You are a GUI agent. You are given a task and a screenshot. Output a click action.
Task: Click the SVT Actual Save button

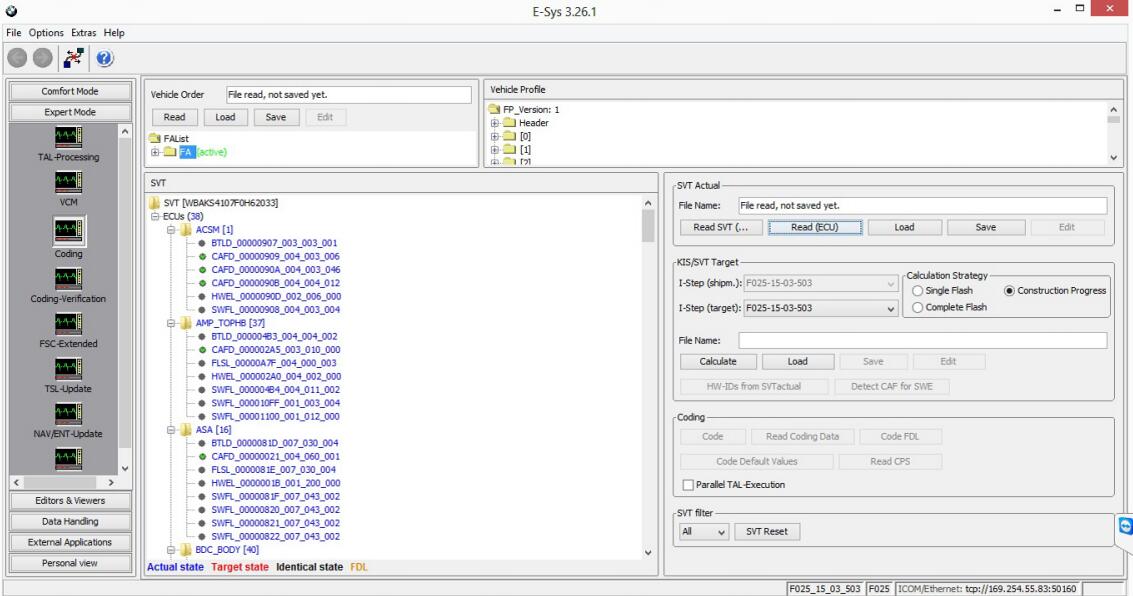[x=986, y=227]
